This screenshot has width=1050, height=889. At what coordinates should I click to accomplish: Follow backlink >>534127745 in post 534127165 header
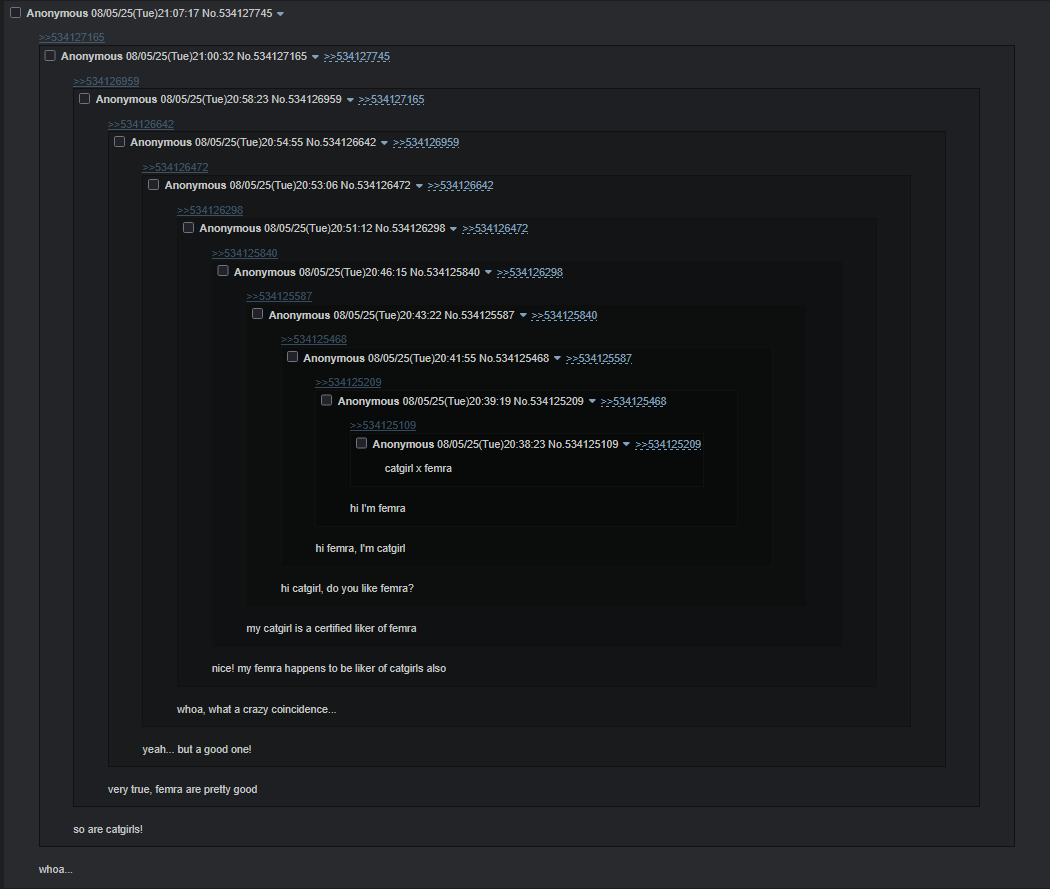tap(356, 57)
